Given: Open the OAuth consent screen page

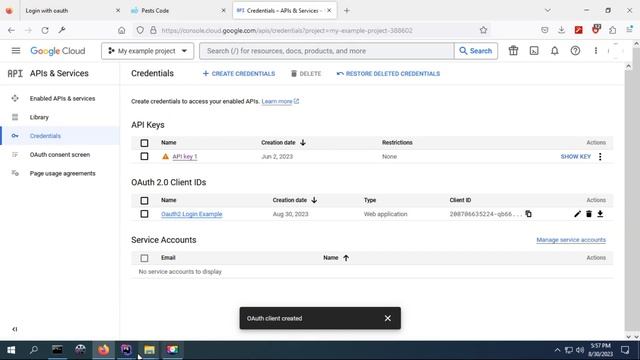Looking at the screenshot, I should coord(60,155).
